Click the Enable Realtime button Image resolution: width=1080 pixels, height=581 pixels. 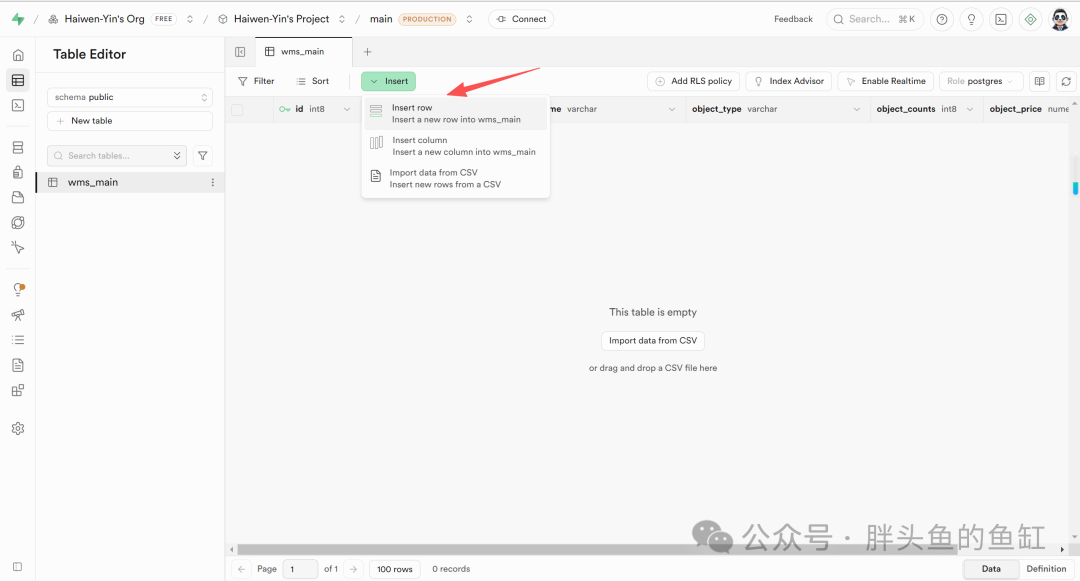tap(886, 81)
